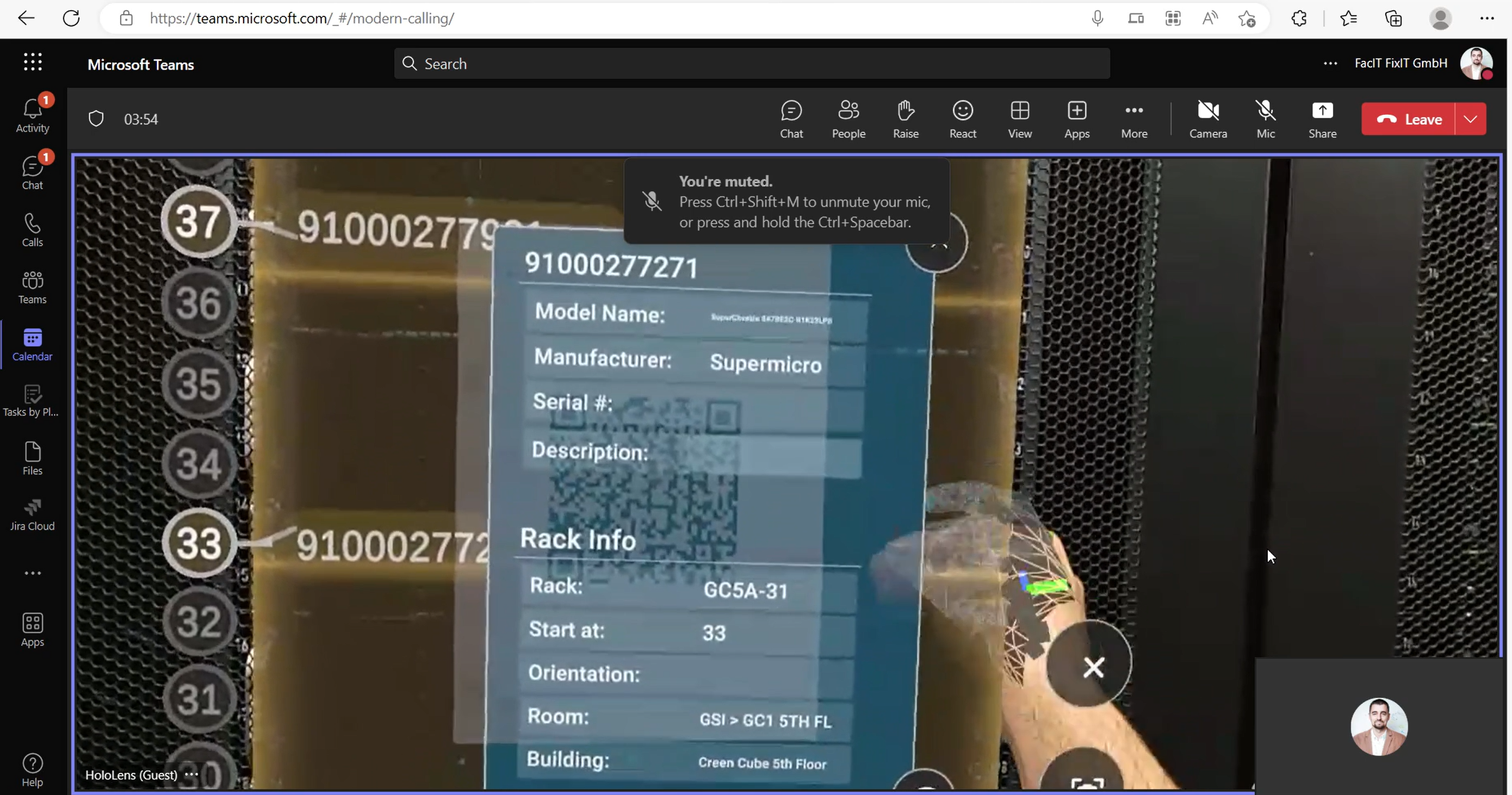Open browser voice microphone icon in address bar
The height and width of the screenshot is (795, 1512).
[1098, 18]
